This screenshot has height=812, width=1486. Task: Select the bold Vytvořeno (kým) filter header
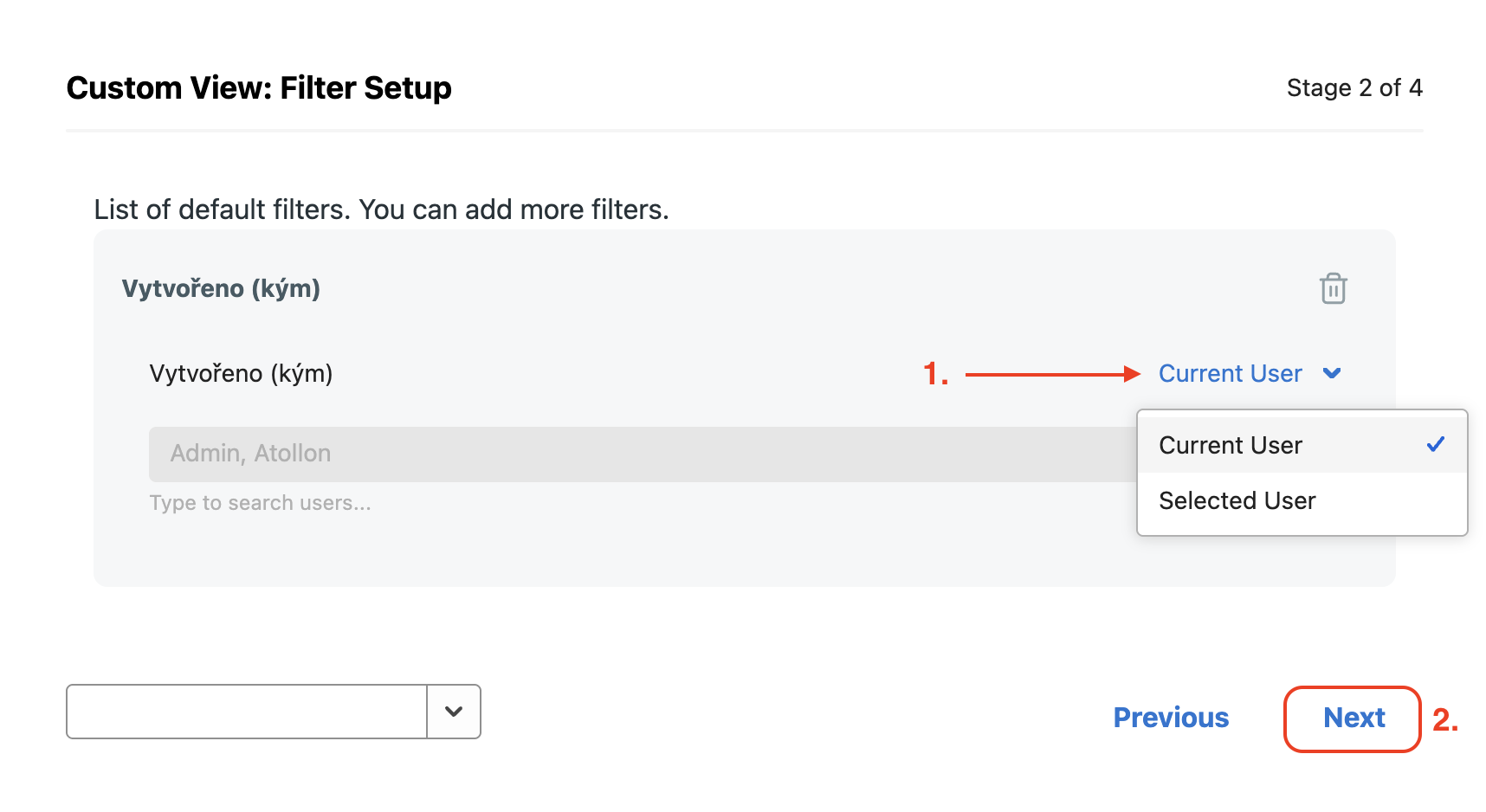click(221, 288)
